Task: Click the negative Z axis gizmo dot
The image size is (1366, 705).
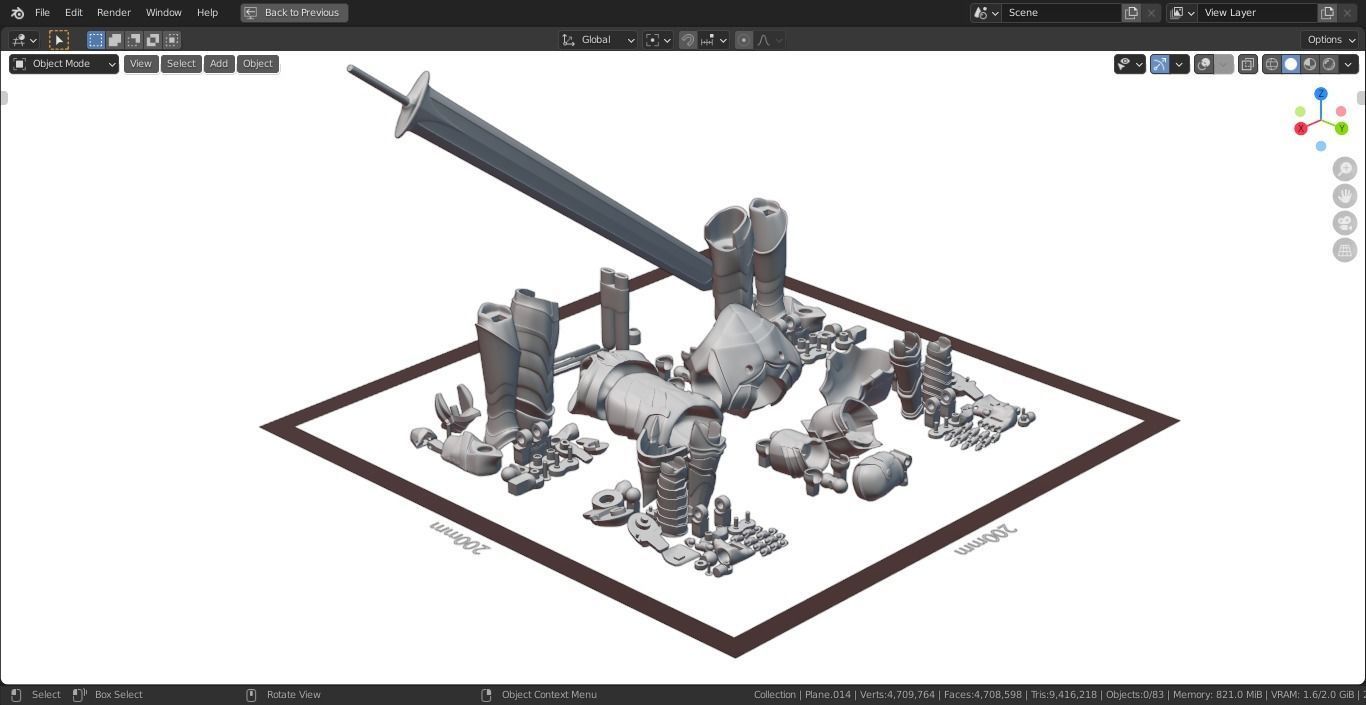Action: point(1321,146)
